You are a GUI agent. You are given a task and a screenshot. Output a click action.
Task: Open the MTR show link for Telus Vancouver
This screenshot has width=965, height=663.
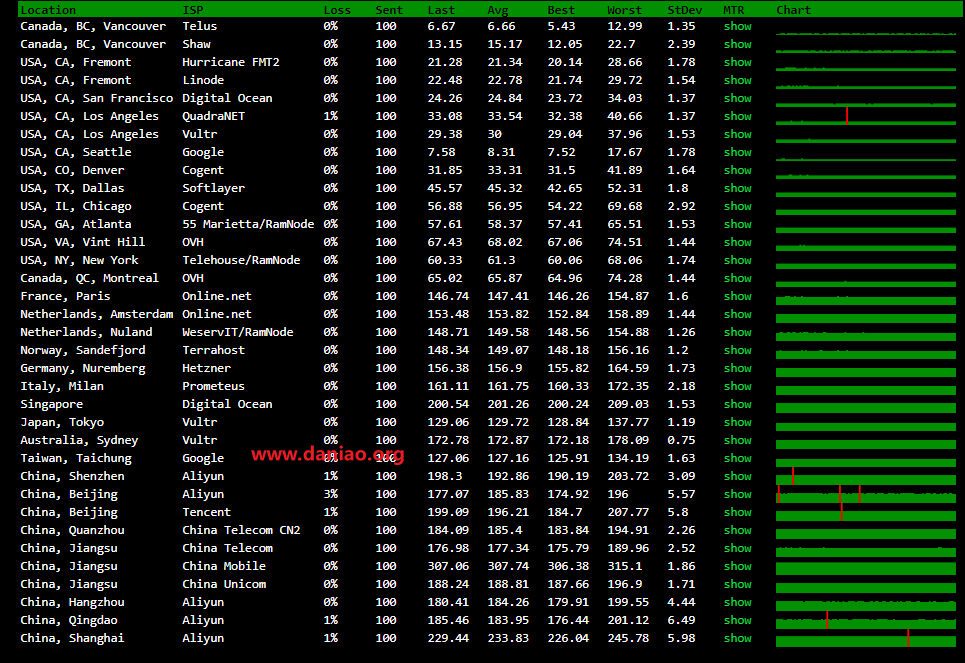coord(737,26)
